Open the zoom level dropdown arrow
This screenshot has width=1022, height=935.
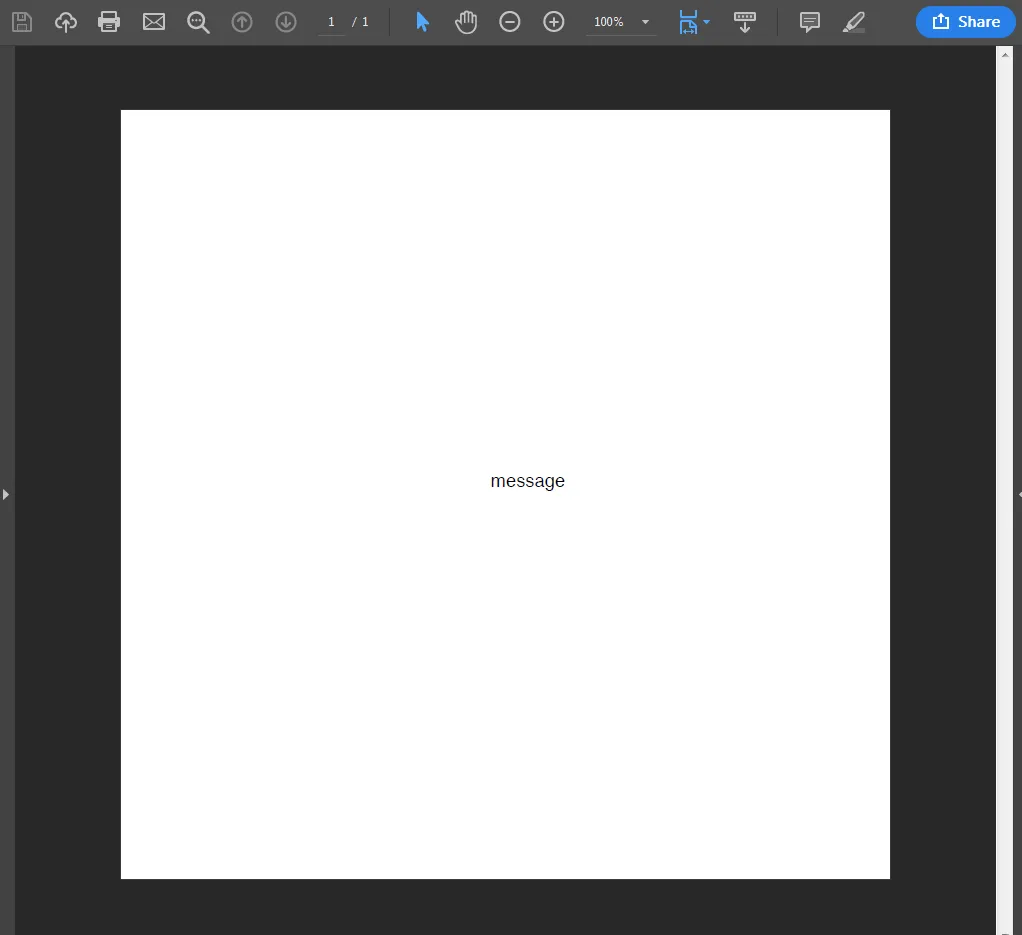(645, 22)
